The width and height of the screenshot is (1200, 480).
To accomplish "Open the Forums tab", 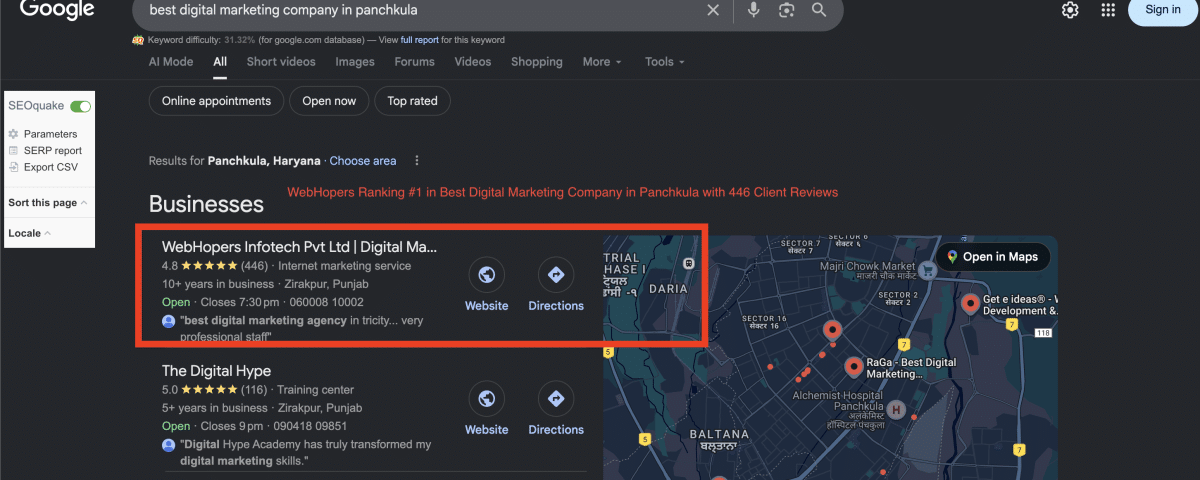I will coord(414,62).
